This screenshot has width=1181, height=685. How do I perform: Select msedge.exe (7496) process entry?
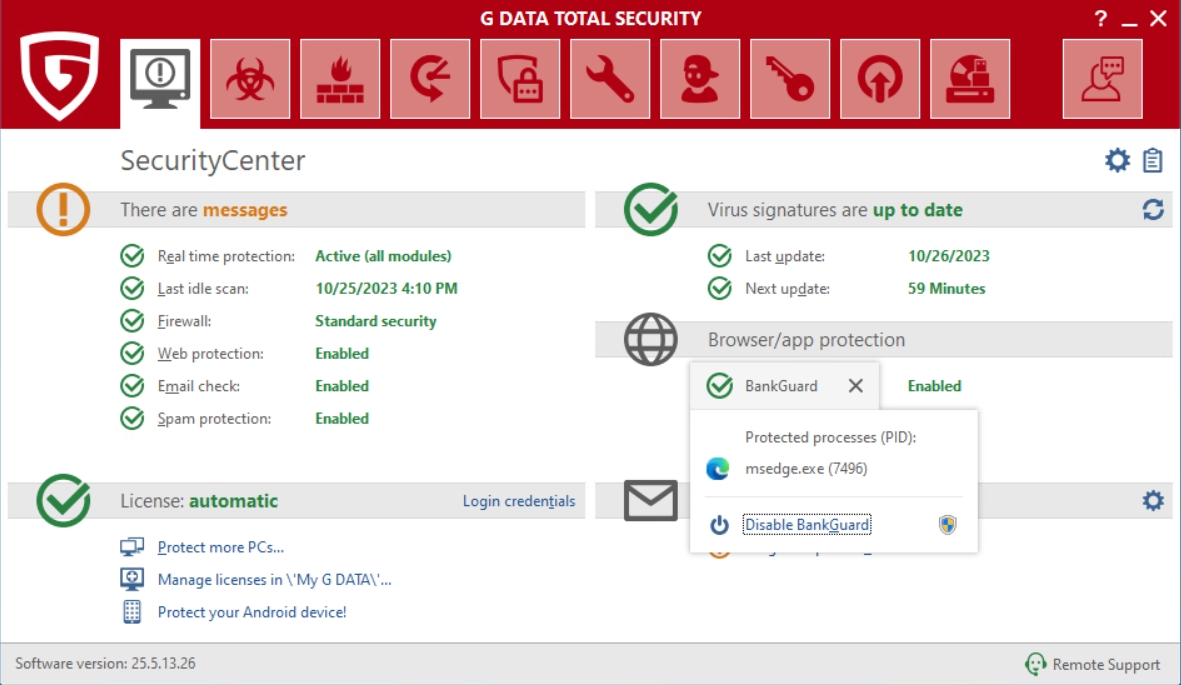point(806,469)
